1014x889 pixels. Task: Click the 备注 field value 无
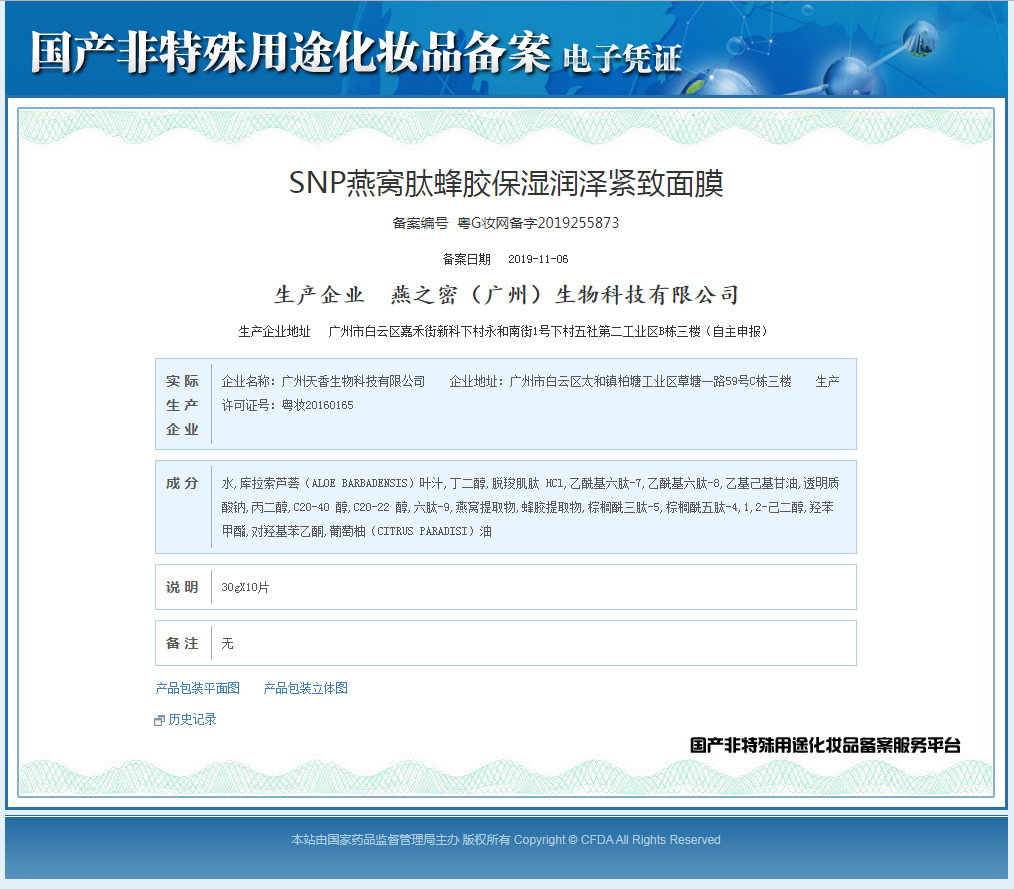click(x=227, y=643)
